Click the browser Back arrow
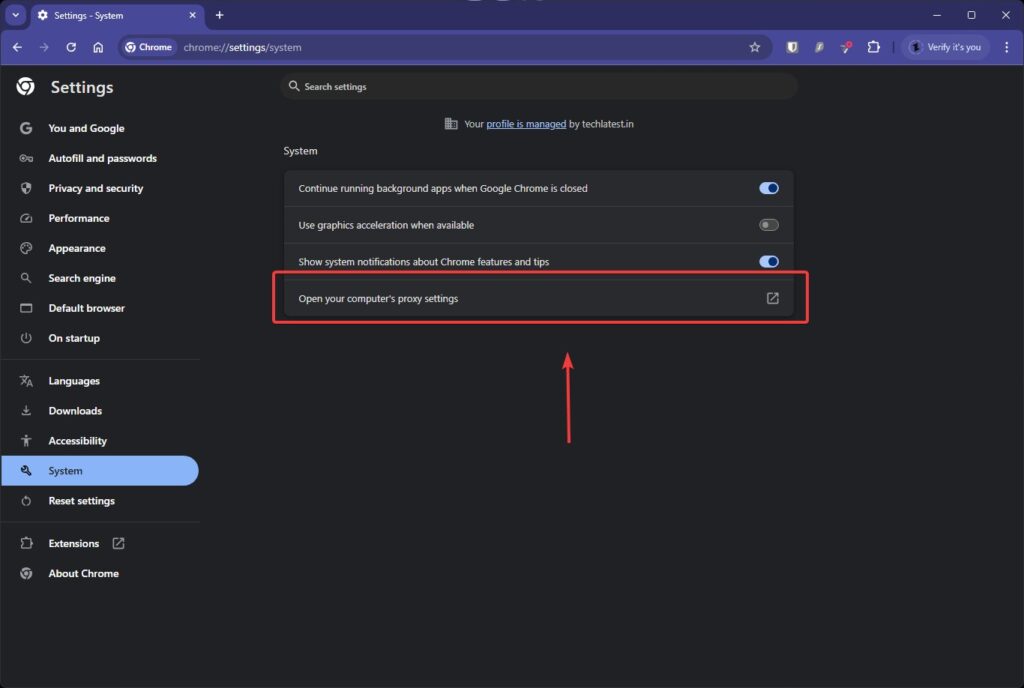This screenshot has height=688, width=1024. [18, 47]
